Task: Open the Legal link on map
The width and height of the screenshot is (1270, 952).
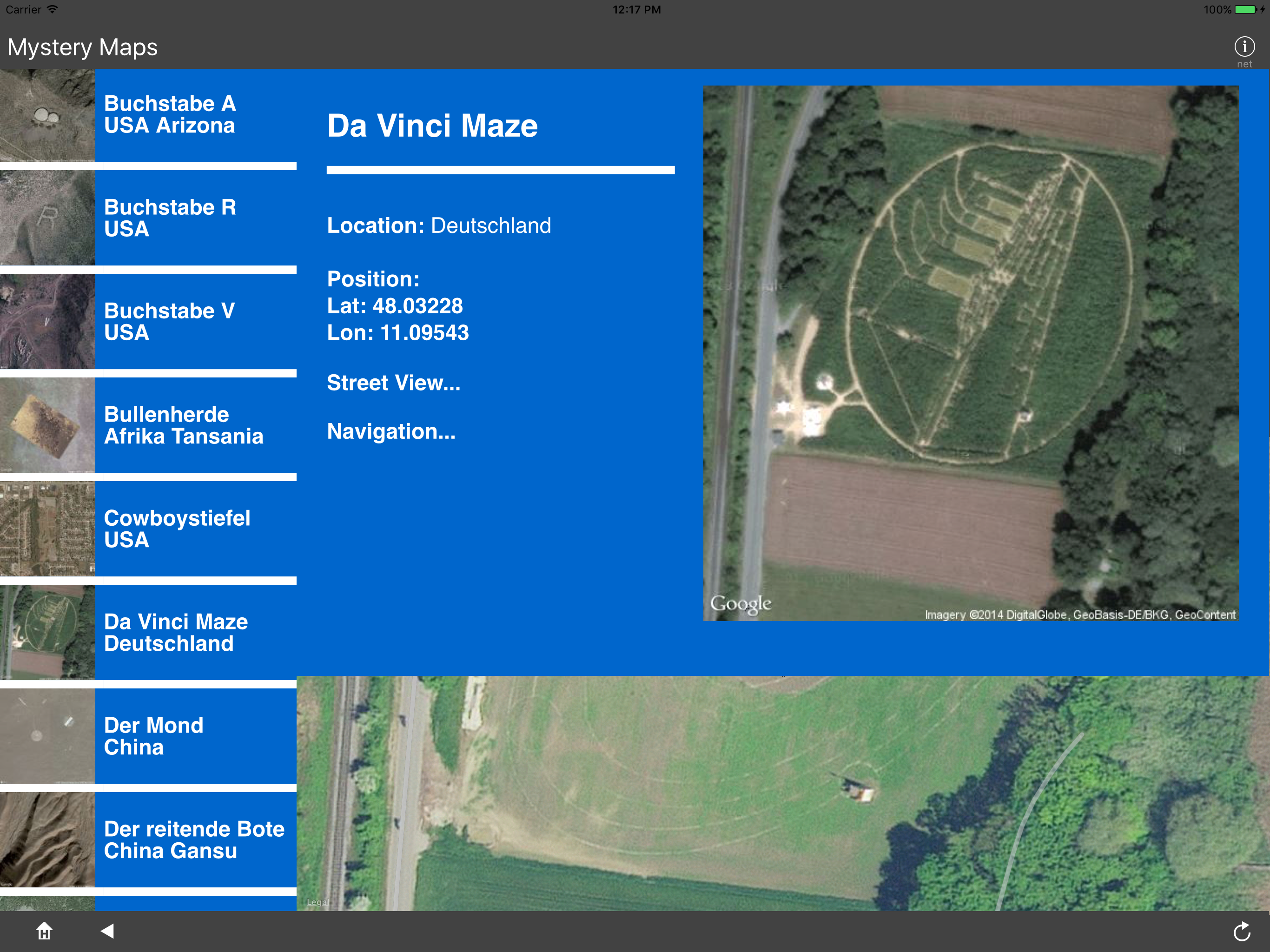Action: coord(317,902)
